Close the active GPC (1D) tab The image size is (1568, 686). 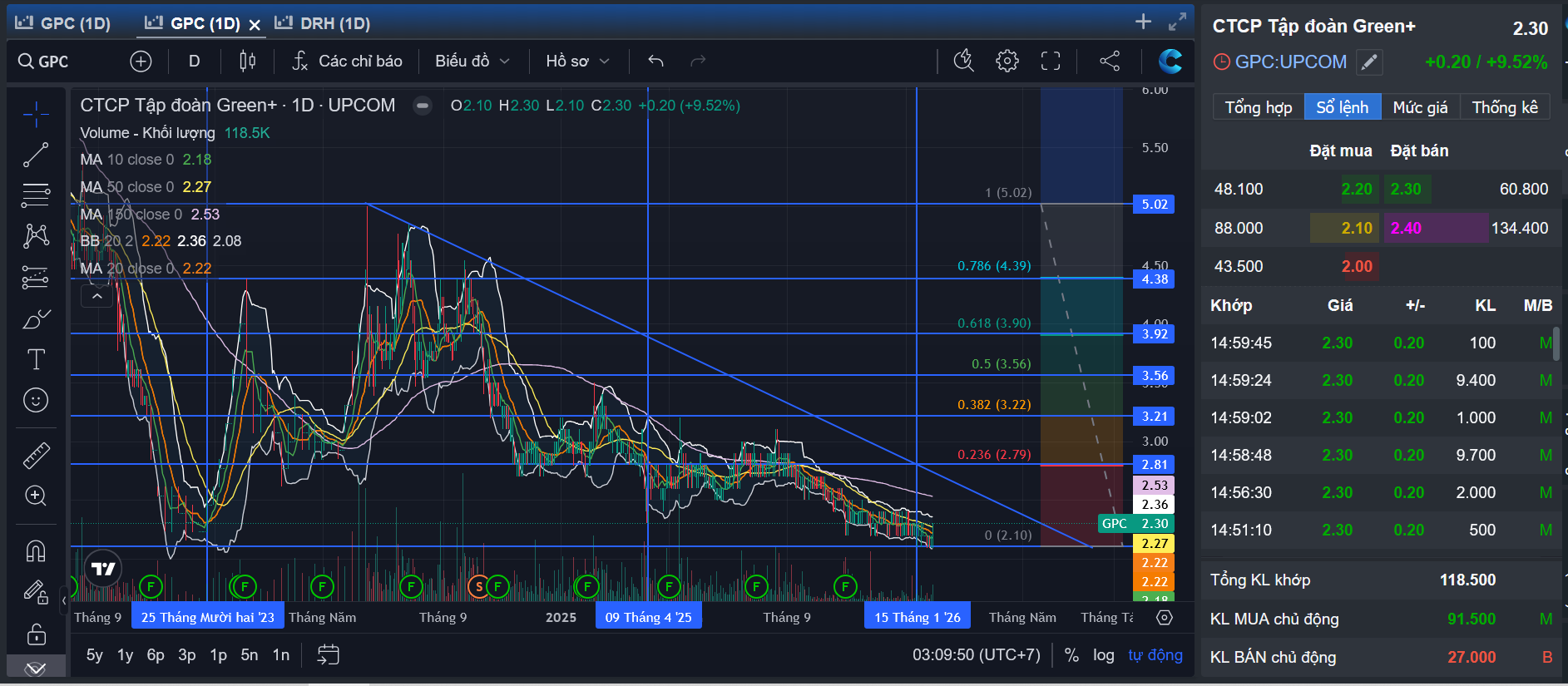point(255,25)
